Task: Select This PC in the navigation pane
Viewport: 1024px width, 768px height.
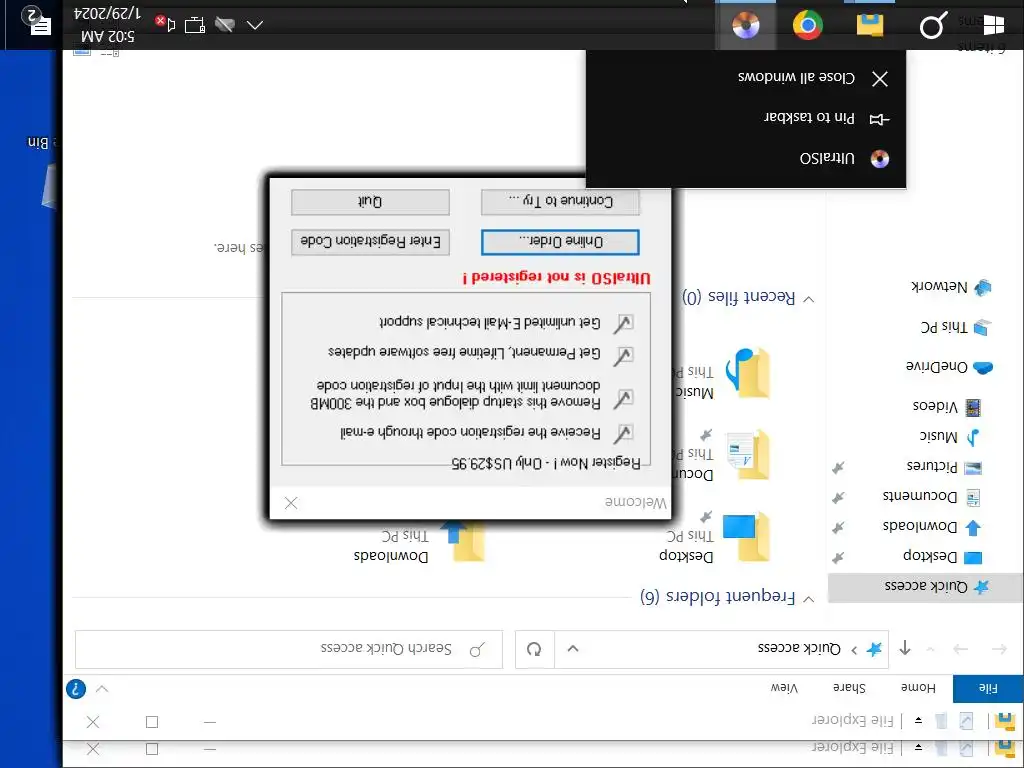Action: [x=955, y=327]
